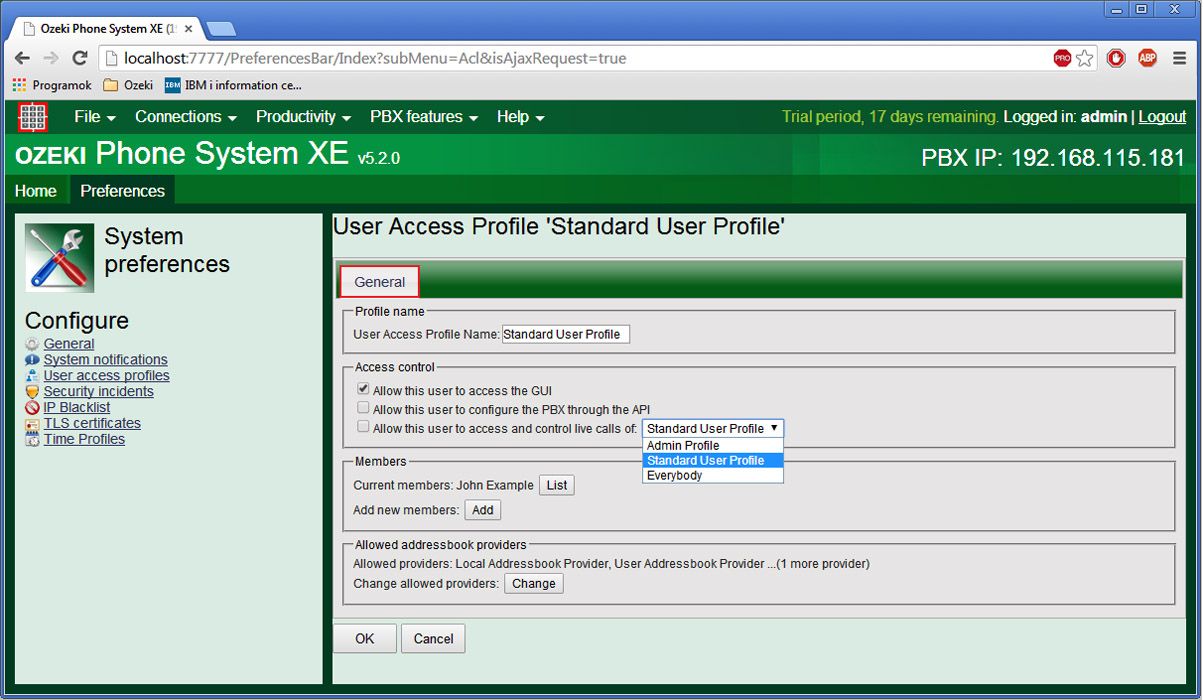Click the Cancel button
This screenshot has width=1202, height=700.
pos(433,638)
